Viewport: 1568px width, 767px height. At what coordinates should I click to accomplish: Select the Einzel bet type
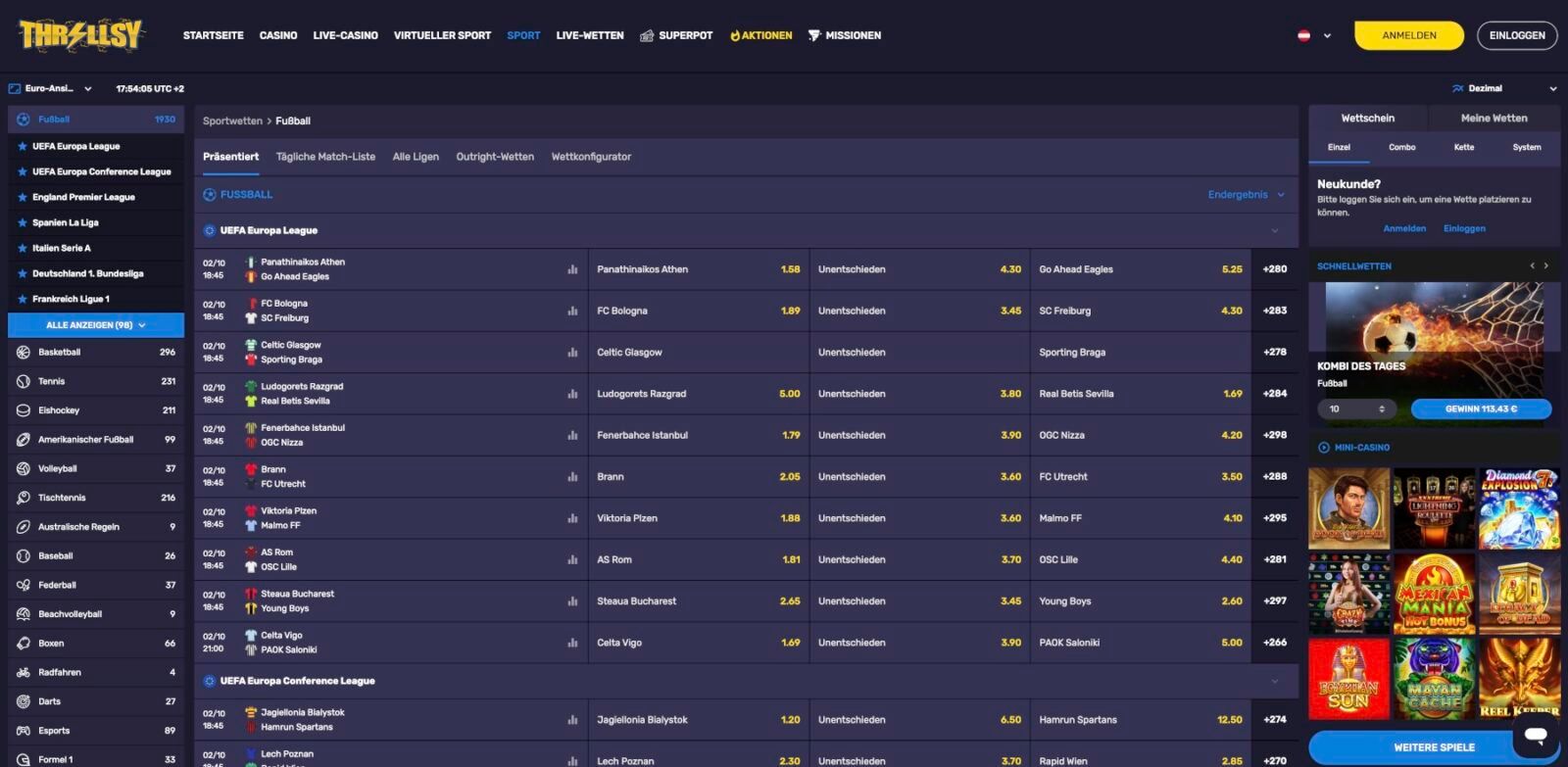1339,148
